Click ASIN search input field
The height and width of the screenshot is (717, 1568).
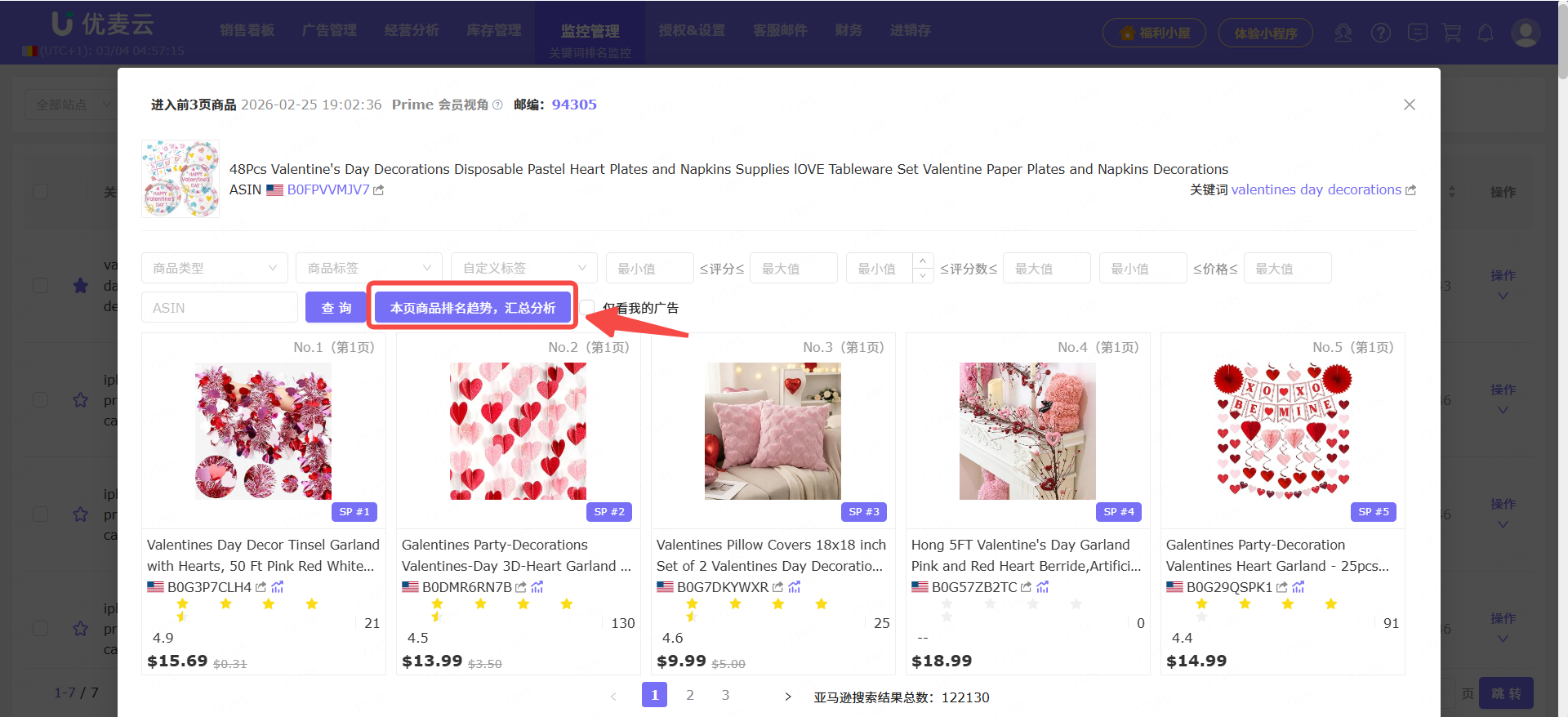[x=220, y=308]
